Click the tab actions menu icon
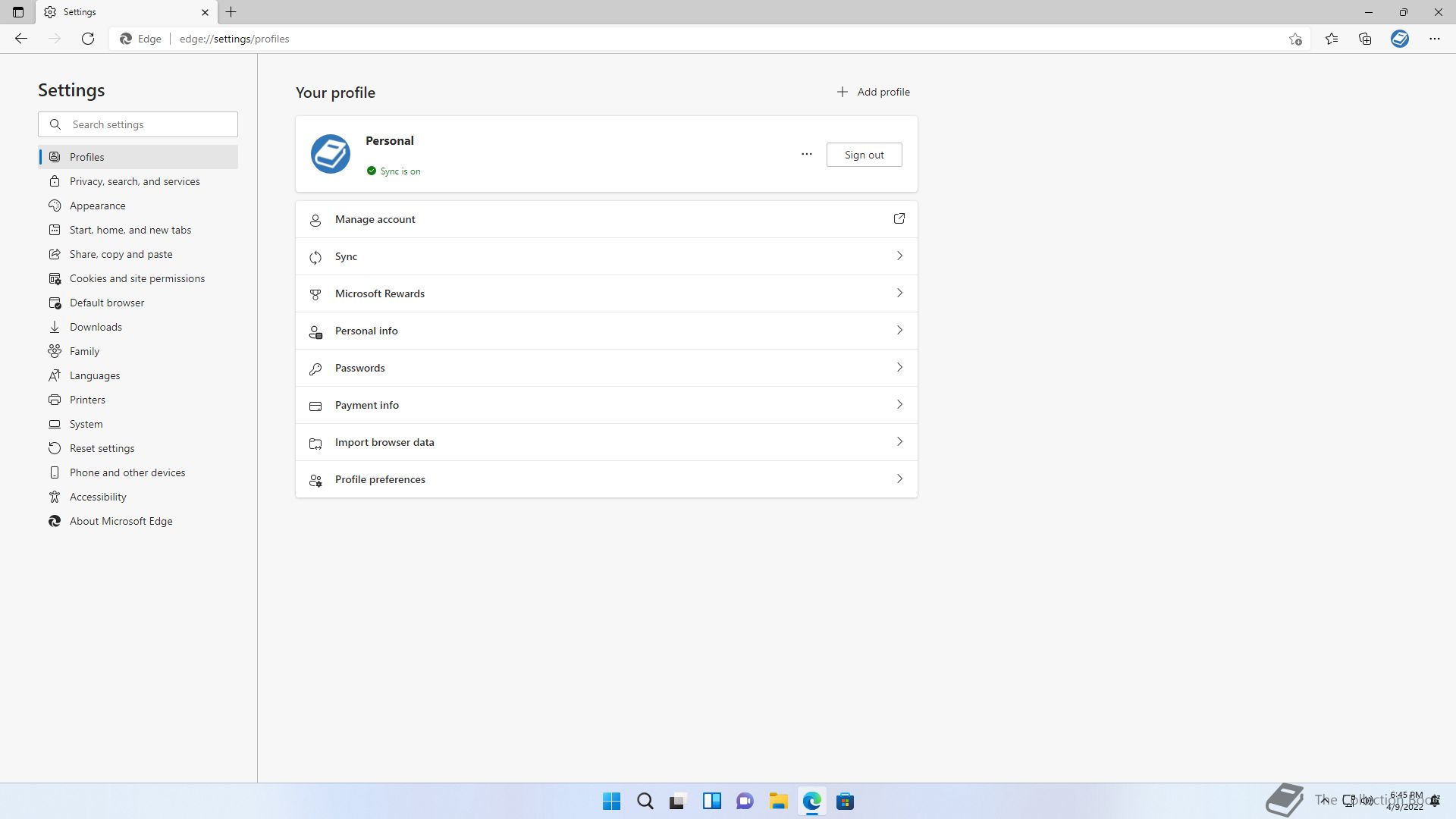Screen dimensions: 1456x819 click(18, 12)
